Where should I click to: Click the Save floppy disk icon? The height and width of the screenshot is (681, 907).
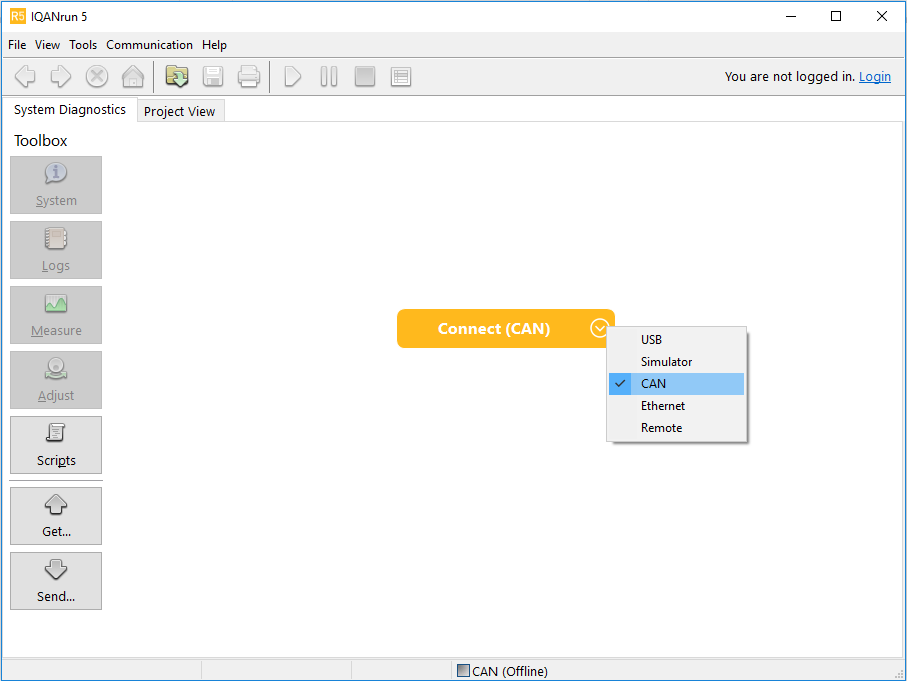213,76
